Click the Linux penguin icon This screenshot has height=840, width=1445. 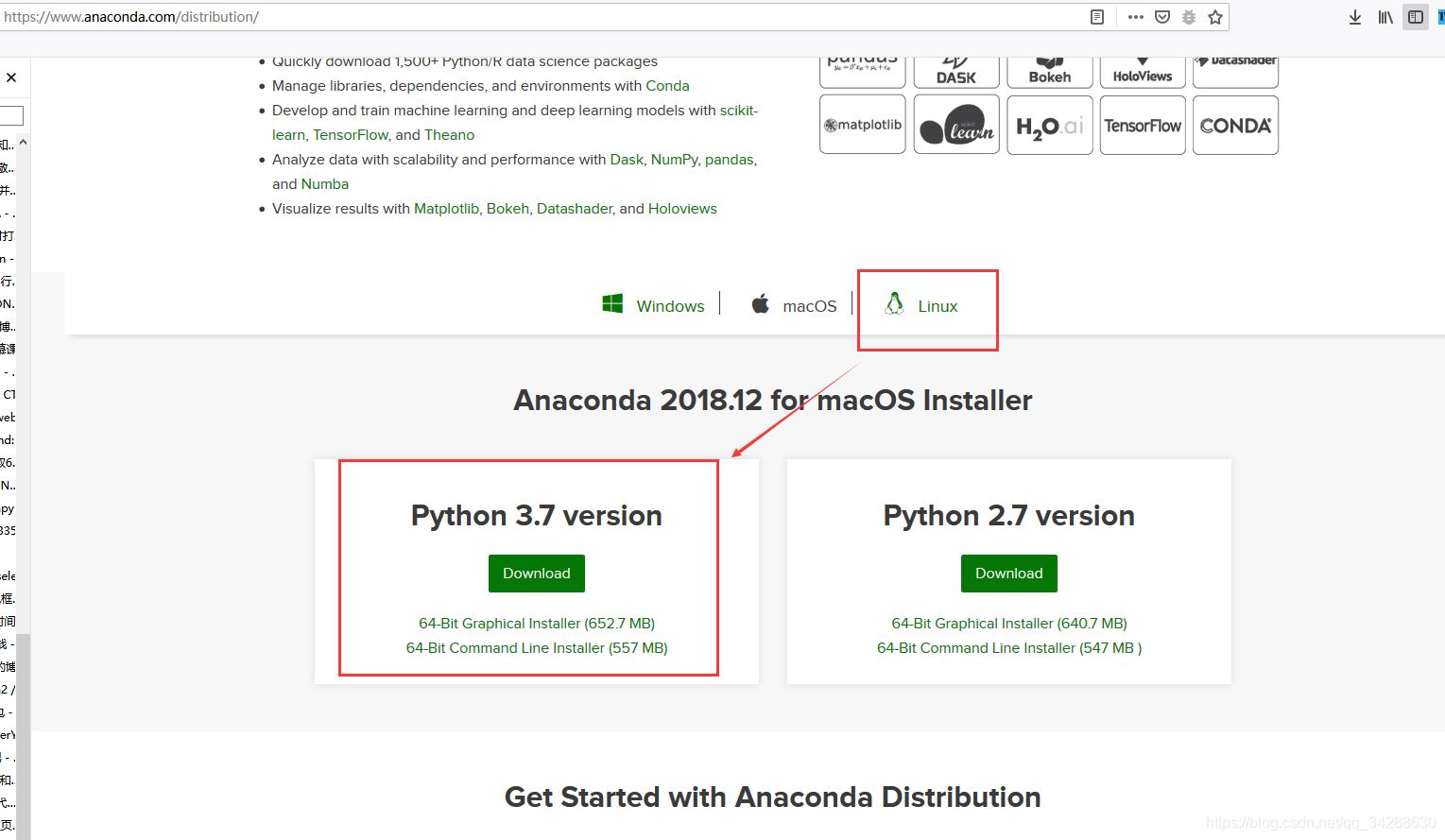click(x=894, y=303)
